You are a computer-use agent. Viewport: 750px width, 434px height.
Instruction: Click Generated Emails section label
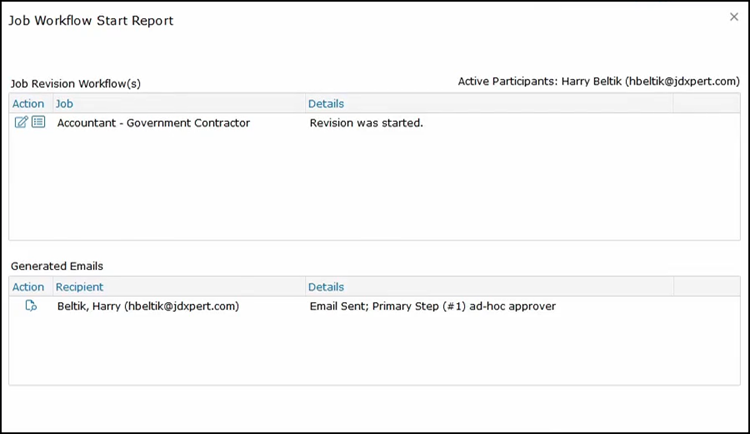tap(57, 266)
